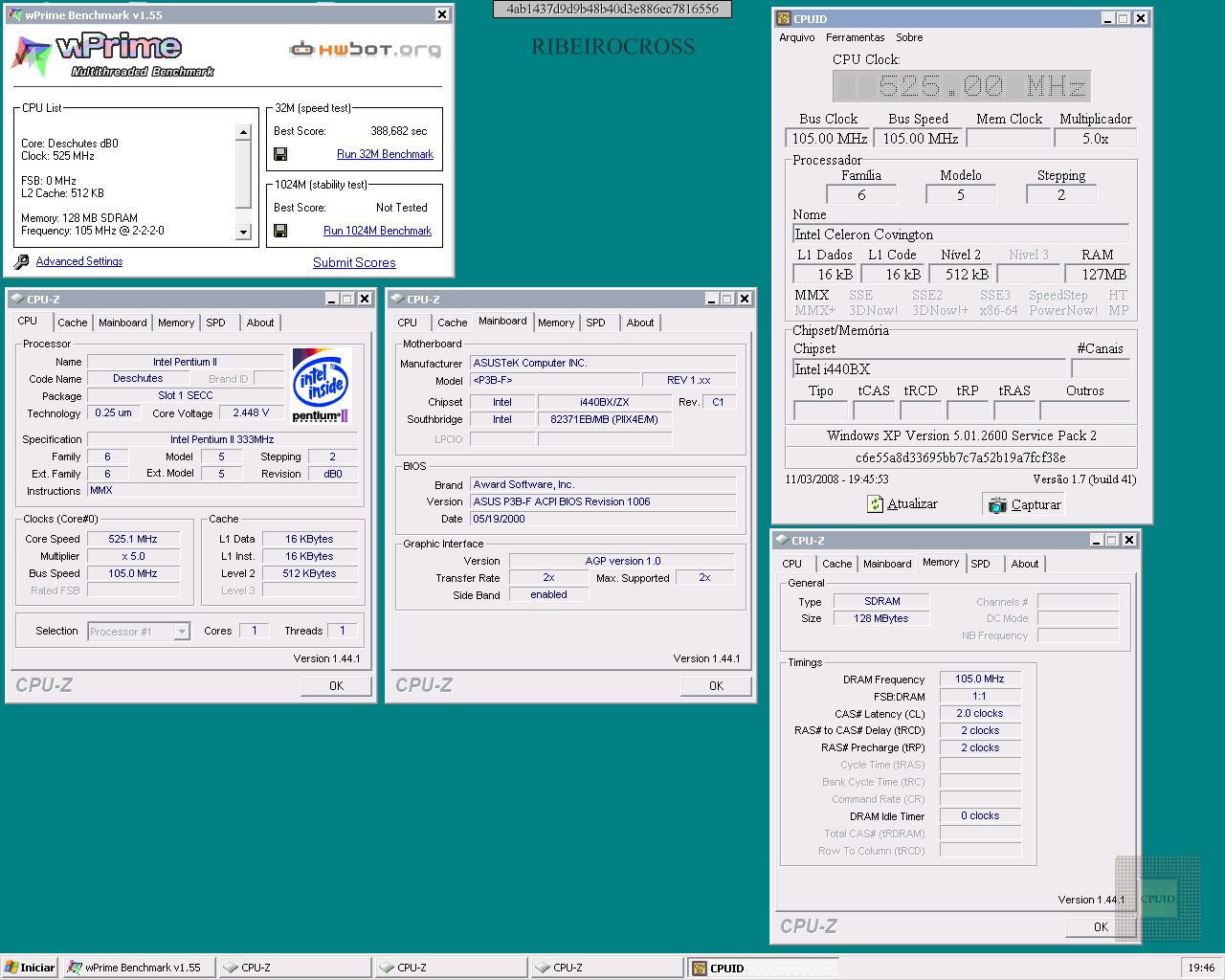The width and height of the screenshot is (1225, 980).
Task: Open CPU tab in CPU-Z Mainboard window
Action: [408, 323]
